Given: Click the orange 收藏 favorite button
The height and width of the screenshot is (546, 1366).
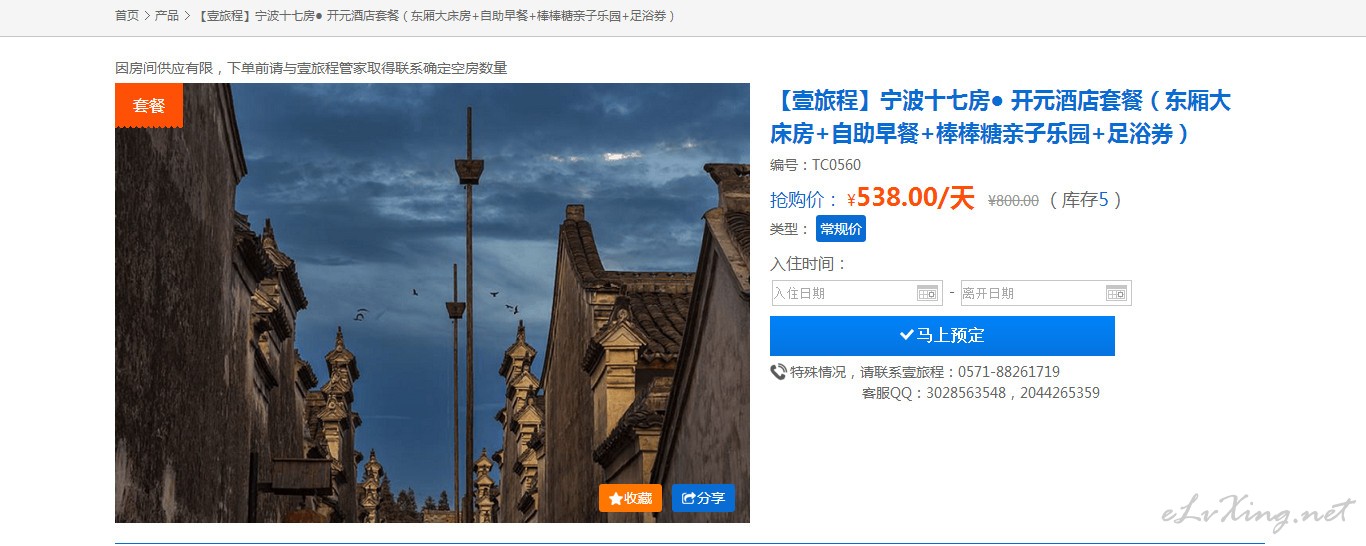Looking at the screenshot, I should pyautogui.click(x=630, y=498).
